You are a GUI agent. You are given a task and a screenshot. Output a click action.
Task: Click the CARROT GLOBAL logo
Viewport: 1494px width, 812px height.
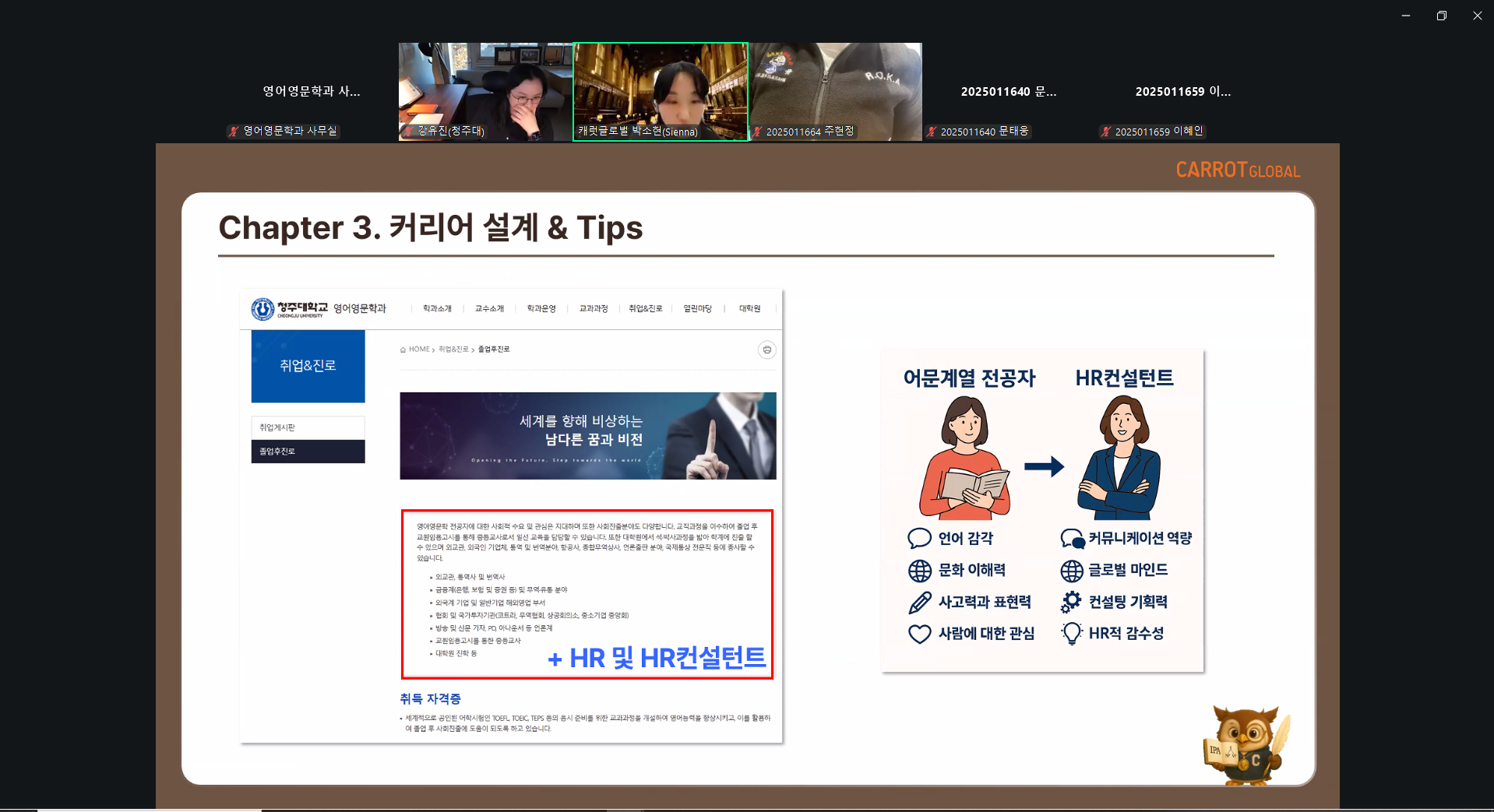[1237, 170]
